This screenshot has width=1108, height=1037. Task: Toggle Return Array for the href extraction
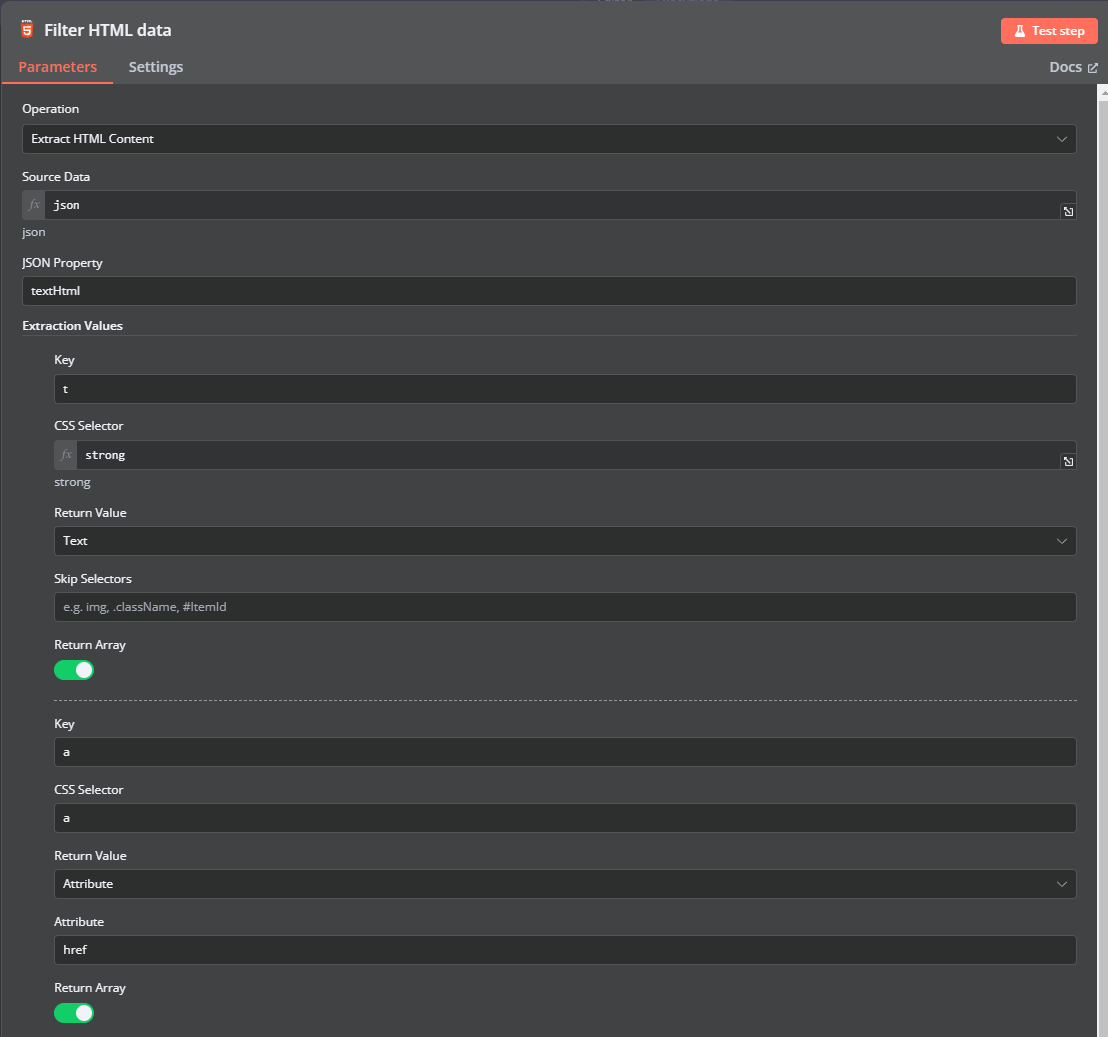pos(74,1013)
